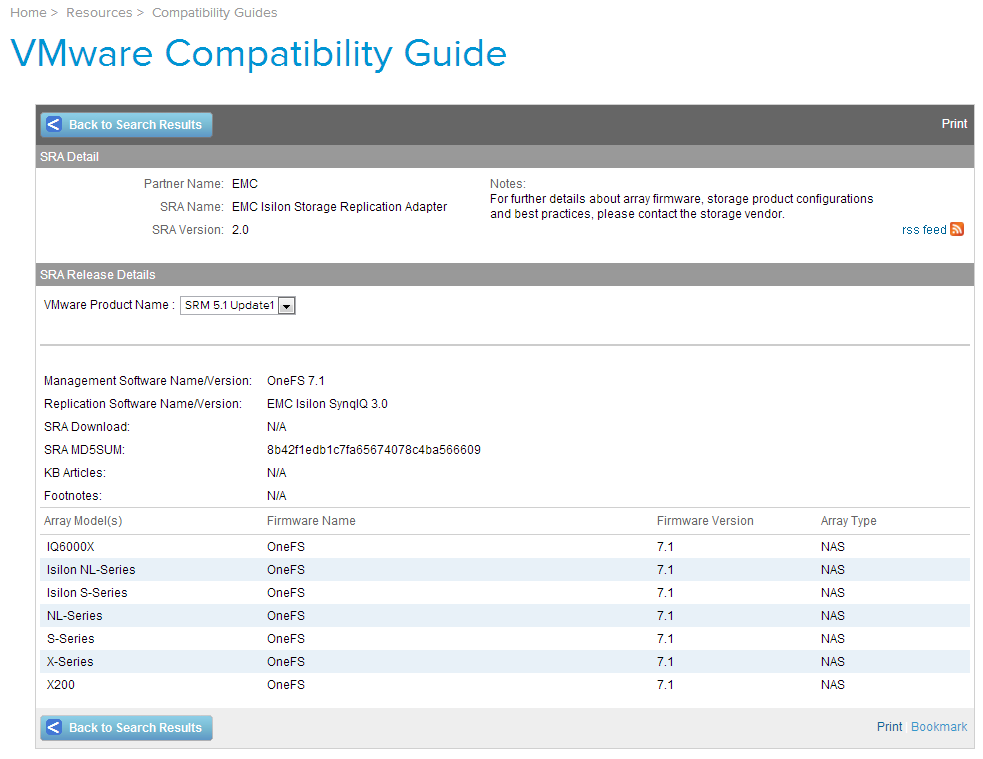Click Print in the top header bar
Image resolution: width=983 pixels, height=759 pixels.
coord(954,124)
